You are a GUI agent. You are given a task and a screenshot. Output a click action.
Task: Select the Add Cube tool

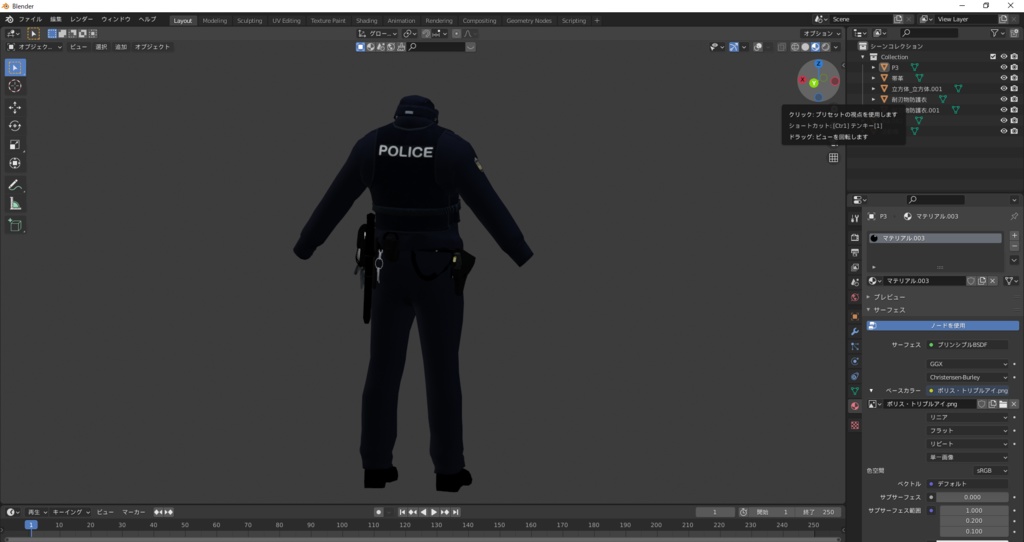click(15, 225)
